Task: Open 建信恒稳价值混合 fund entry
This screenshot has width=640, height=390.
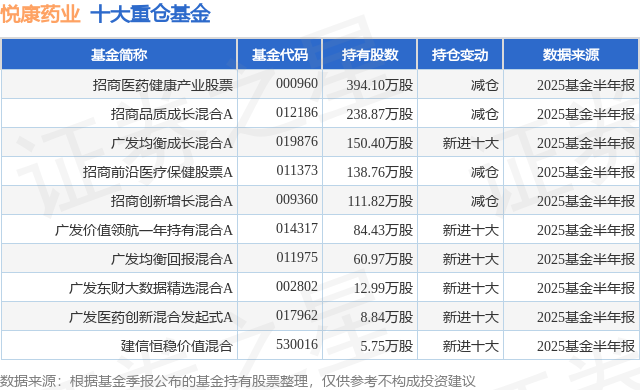Action: (x=177, y=346)
